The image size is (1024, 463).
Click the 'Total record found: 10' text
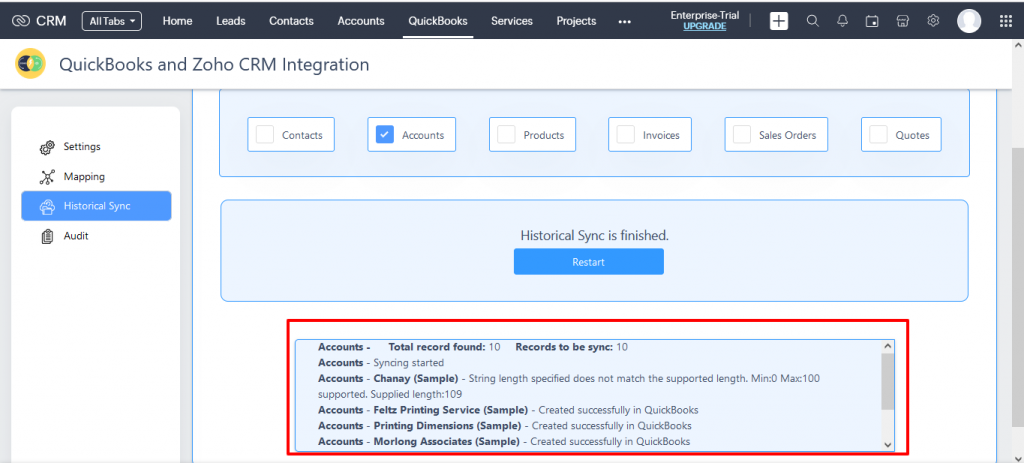(x=444, y=347)
